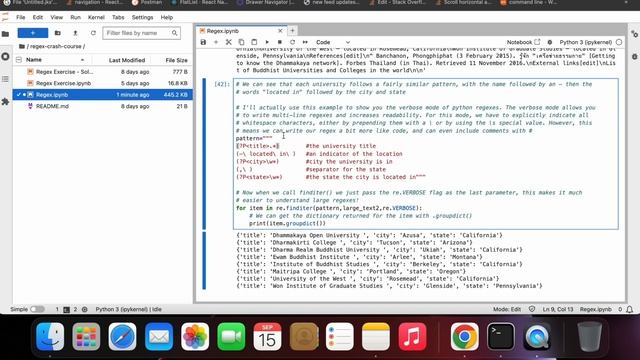The width and height of the screenshot is (640, 360).
Task: Toggle Simple interface mode switch
Action: [37, 309]
